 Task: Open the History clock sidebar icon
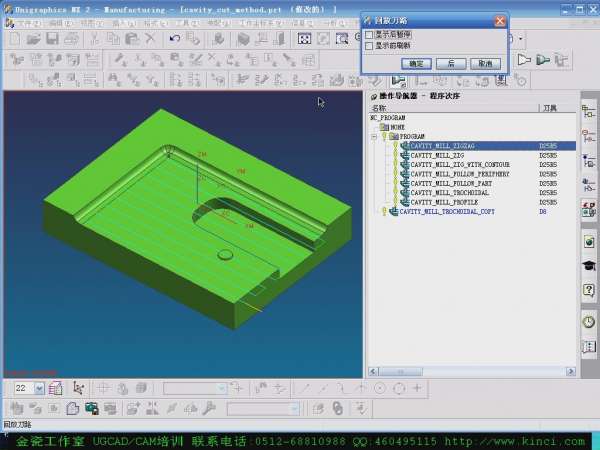click(590, 321)
